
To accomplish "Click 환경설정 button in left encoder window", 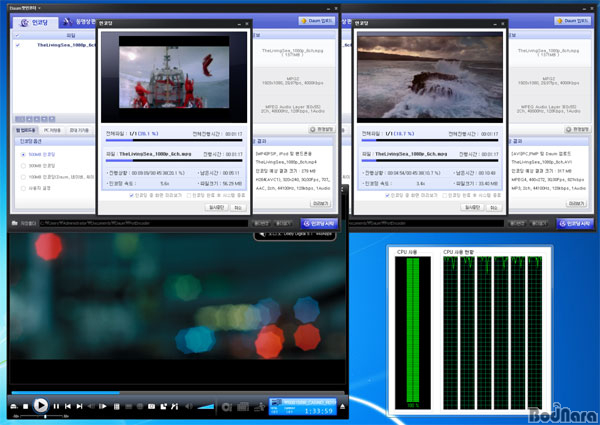I will [321, 130].
